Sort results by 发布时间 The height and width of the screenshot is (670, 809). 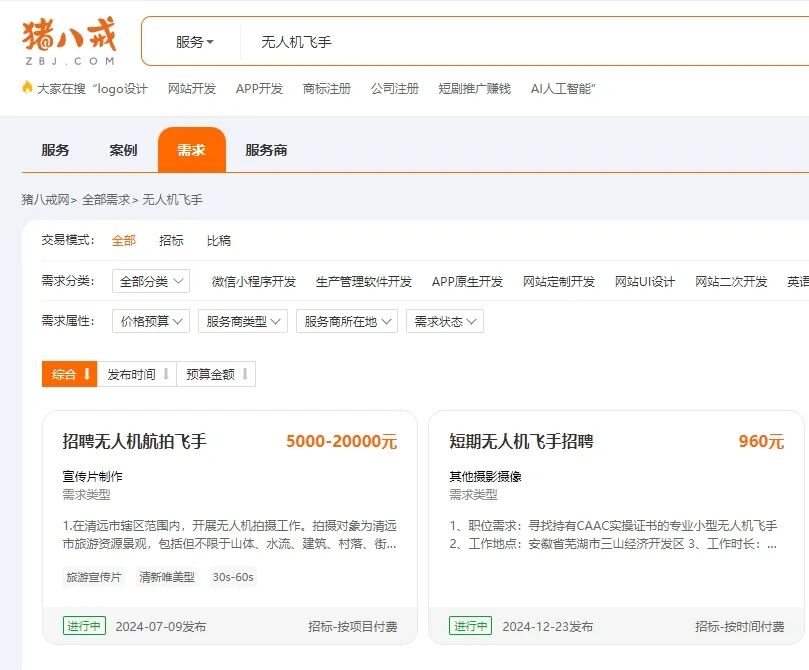click(134, 373)
